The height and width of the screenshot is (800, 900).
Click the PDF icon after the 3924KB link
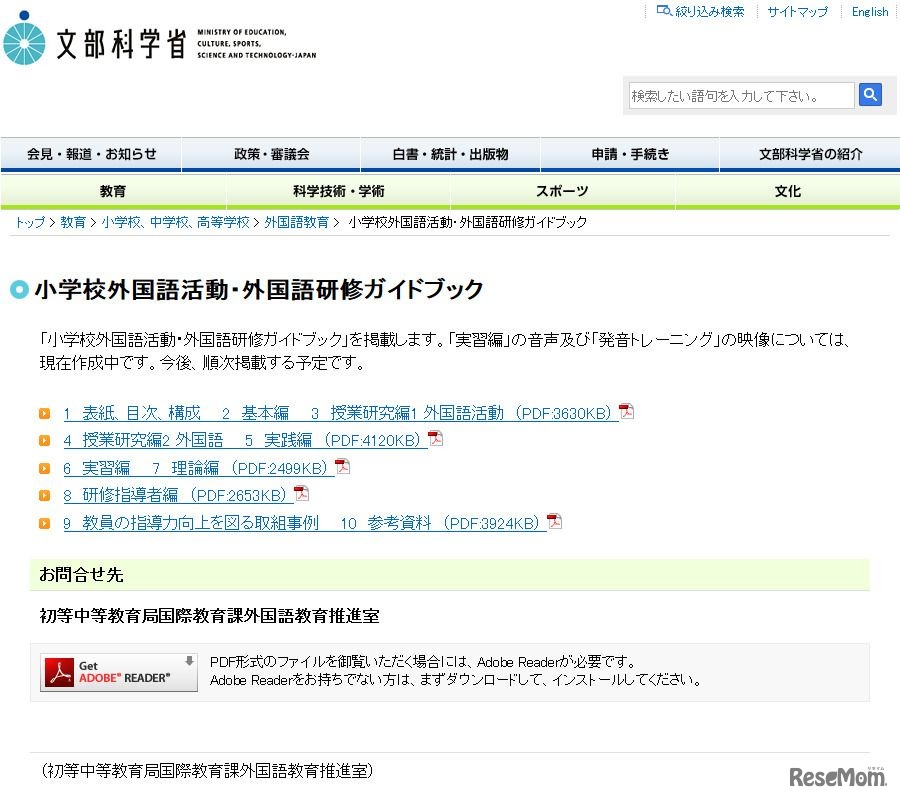(x=554, y=521)
